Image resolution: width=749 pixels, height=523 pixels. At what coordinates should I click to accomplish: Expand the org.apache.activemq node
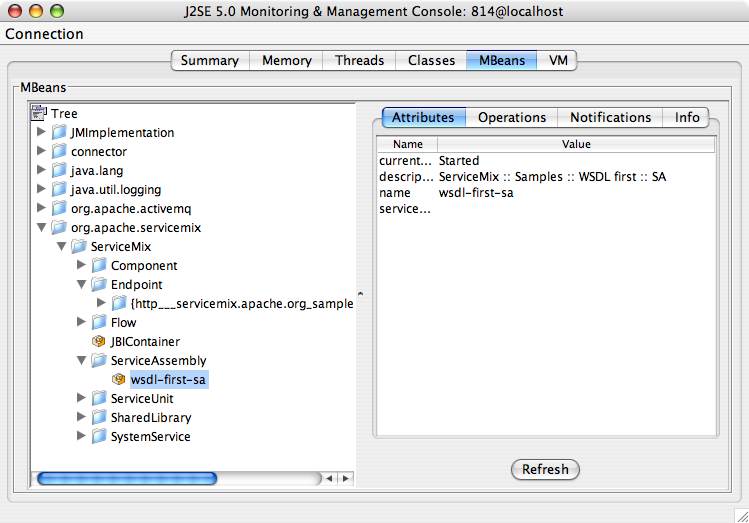point(41,208)
